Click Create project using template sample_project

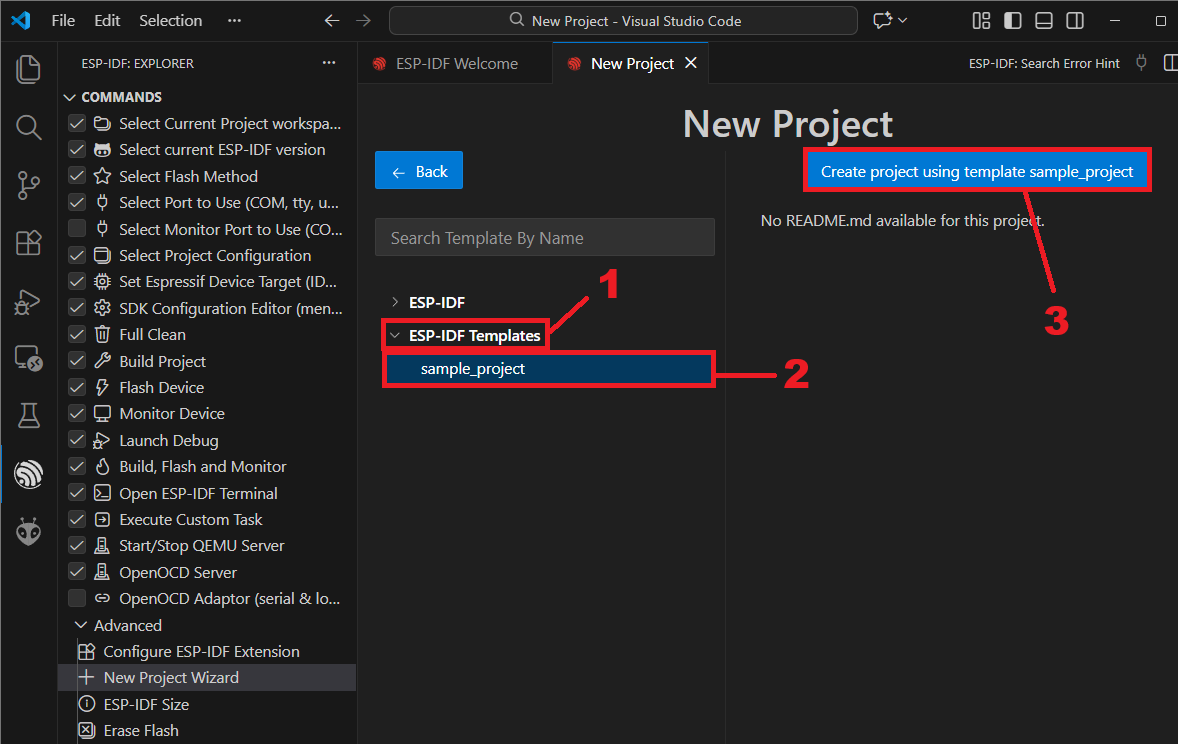[977, 172]
